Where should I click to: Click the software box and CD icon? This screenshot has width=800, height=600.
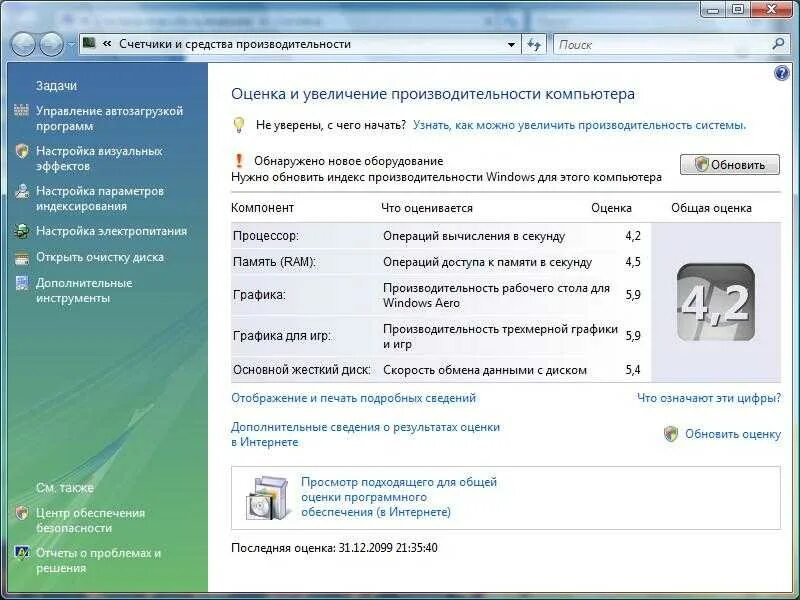[267, 497]
